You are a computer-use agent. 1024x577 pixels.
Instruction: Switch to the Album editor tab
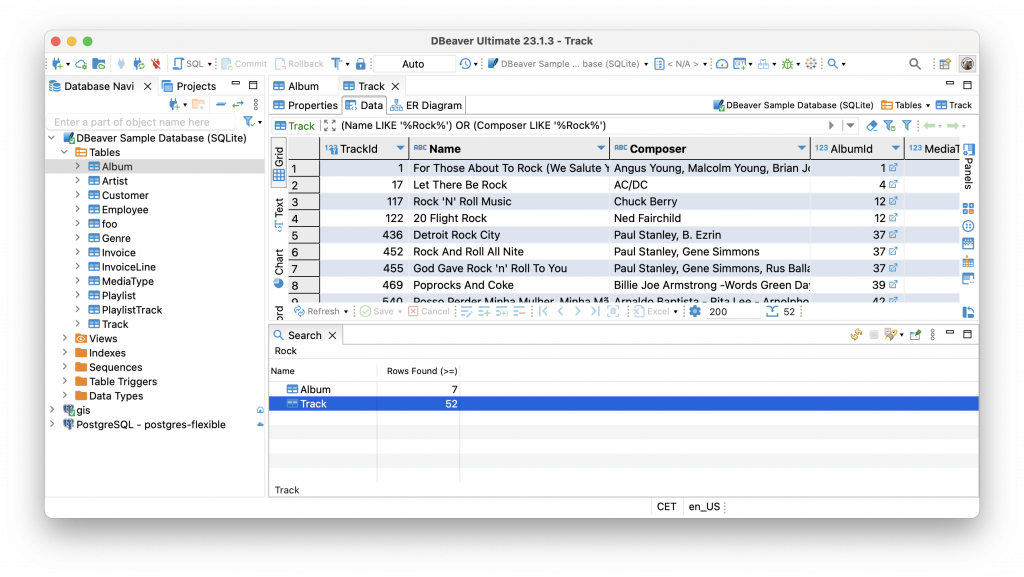click(296, 86)
